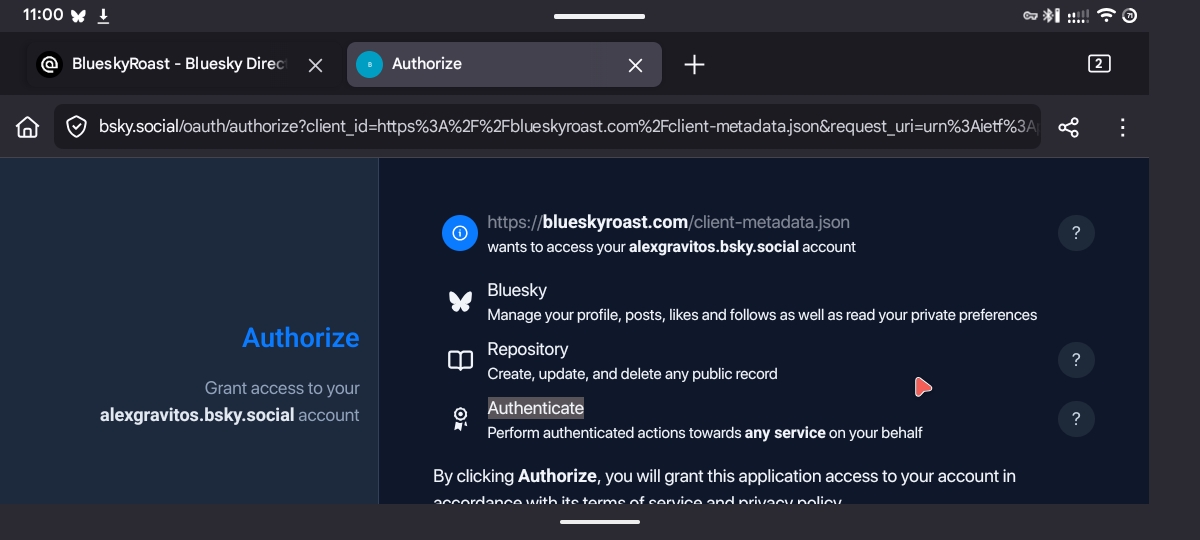Tap the Authenticate badge icon
1200x540 pixels.
[x=460, y=419]
